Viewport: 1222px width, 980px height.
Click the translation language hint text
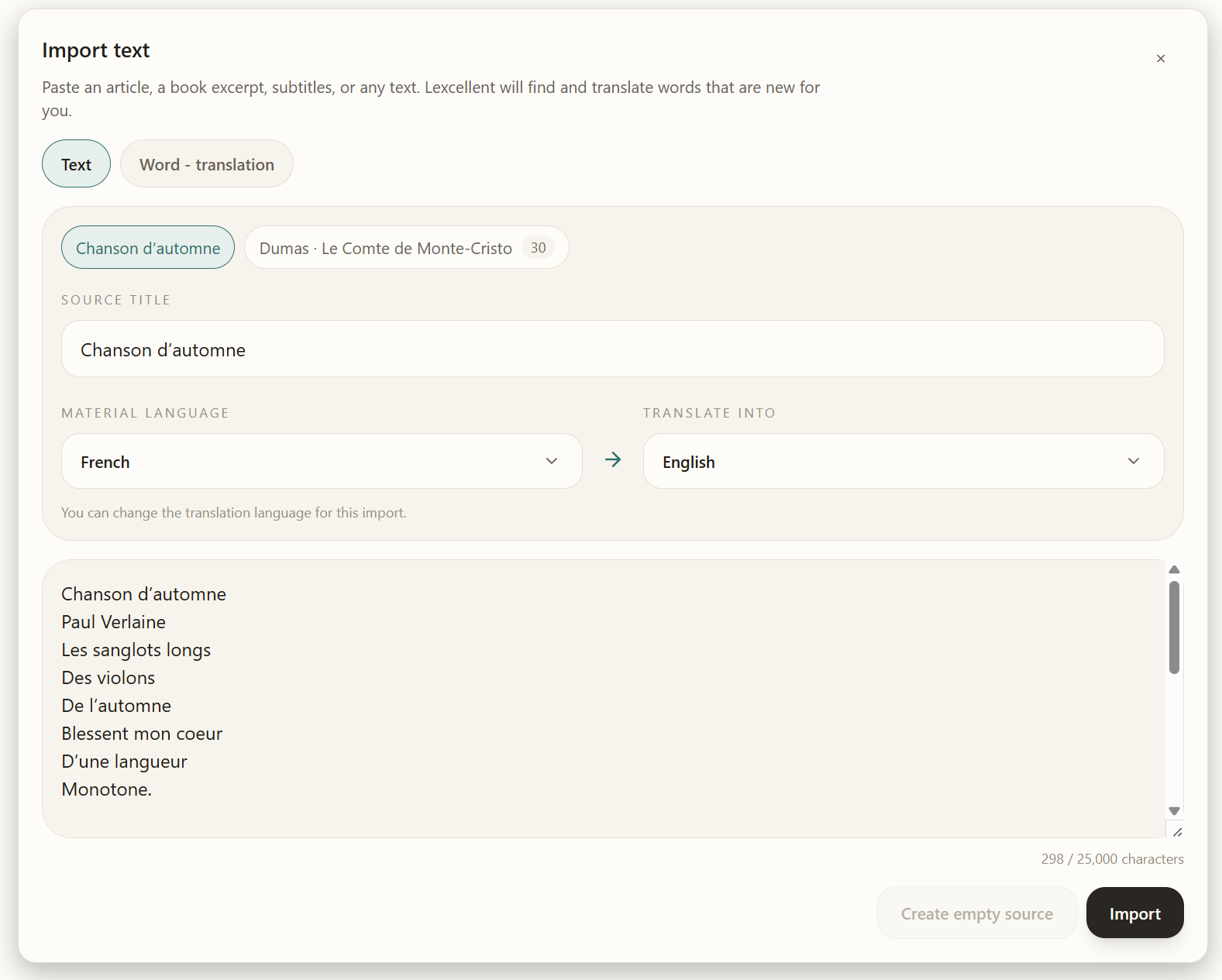coord(233,513)
